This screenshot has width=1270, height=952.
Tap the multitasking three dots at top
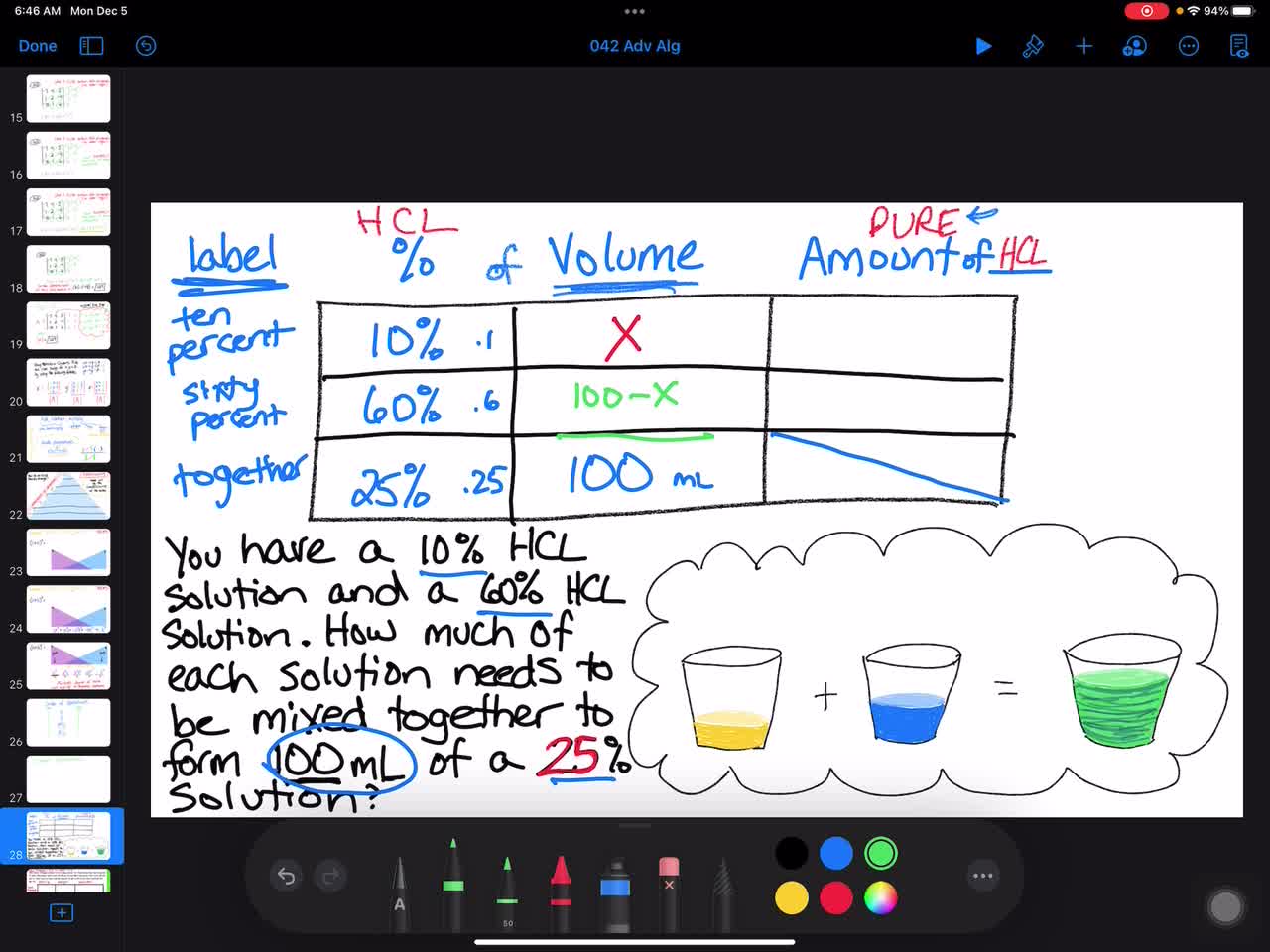pos(635,11)
